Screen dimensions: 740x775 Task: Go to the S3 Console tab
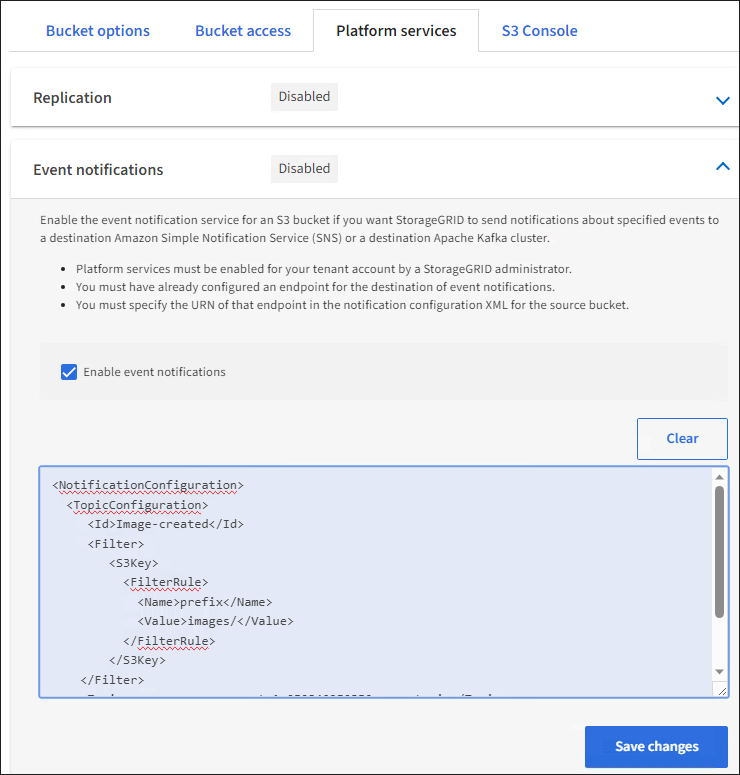pyautogui.click(x=539, y=31)
